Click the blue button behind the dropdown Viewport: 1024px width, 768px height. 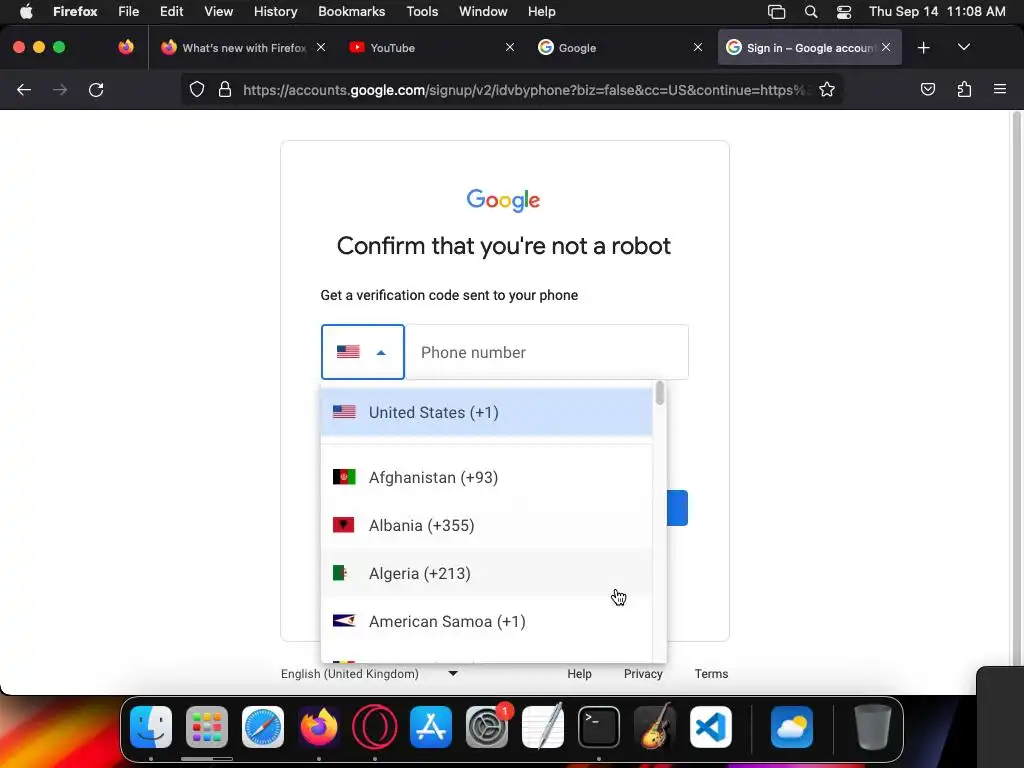coord(677,507)
